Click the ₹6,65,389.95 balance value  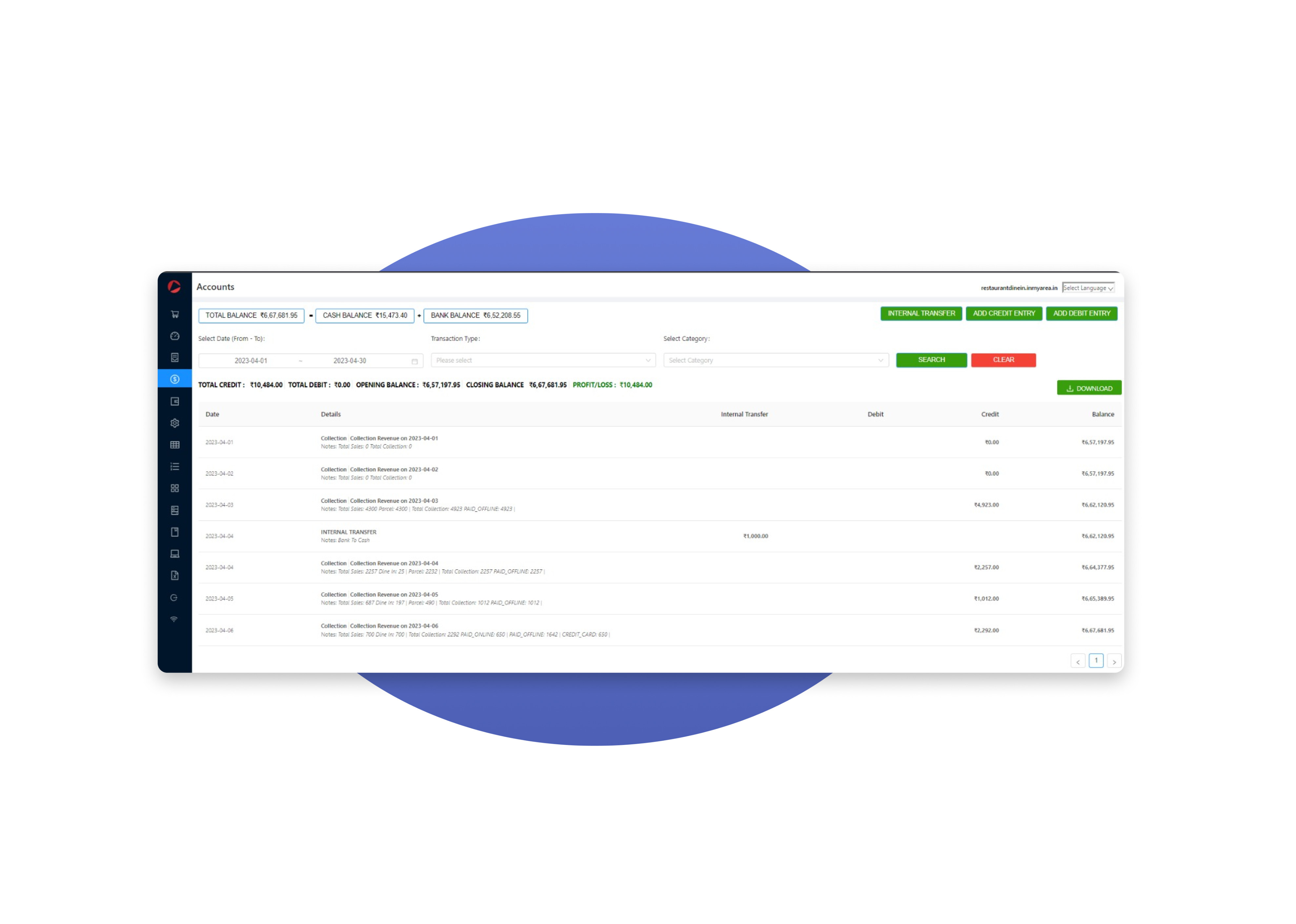1098,598
